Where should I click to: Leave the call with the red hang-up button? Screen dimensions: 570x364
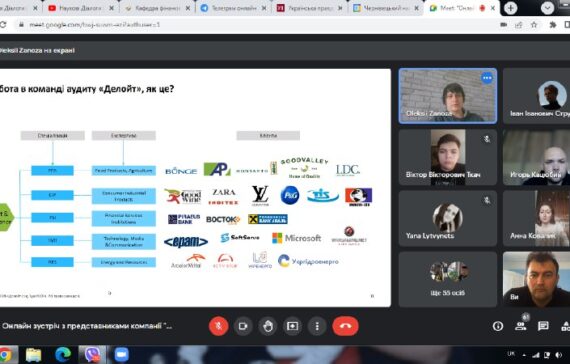click(345, 326)
